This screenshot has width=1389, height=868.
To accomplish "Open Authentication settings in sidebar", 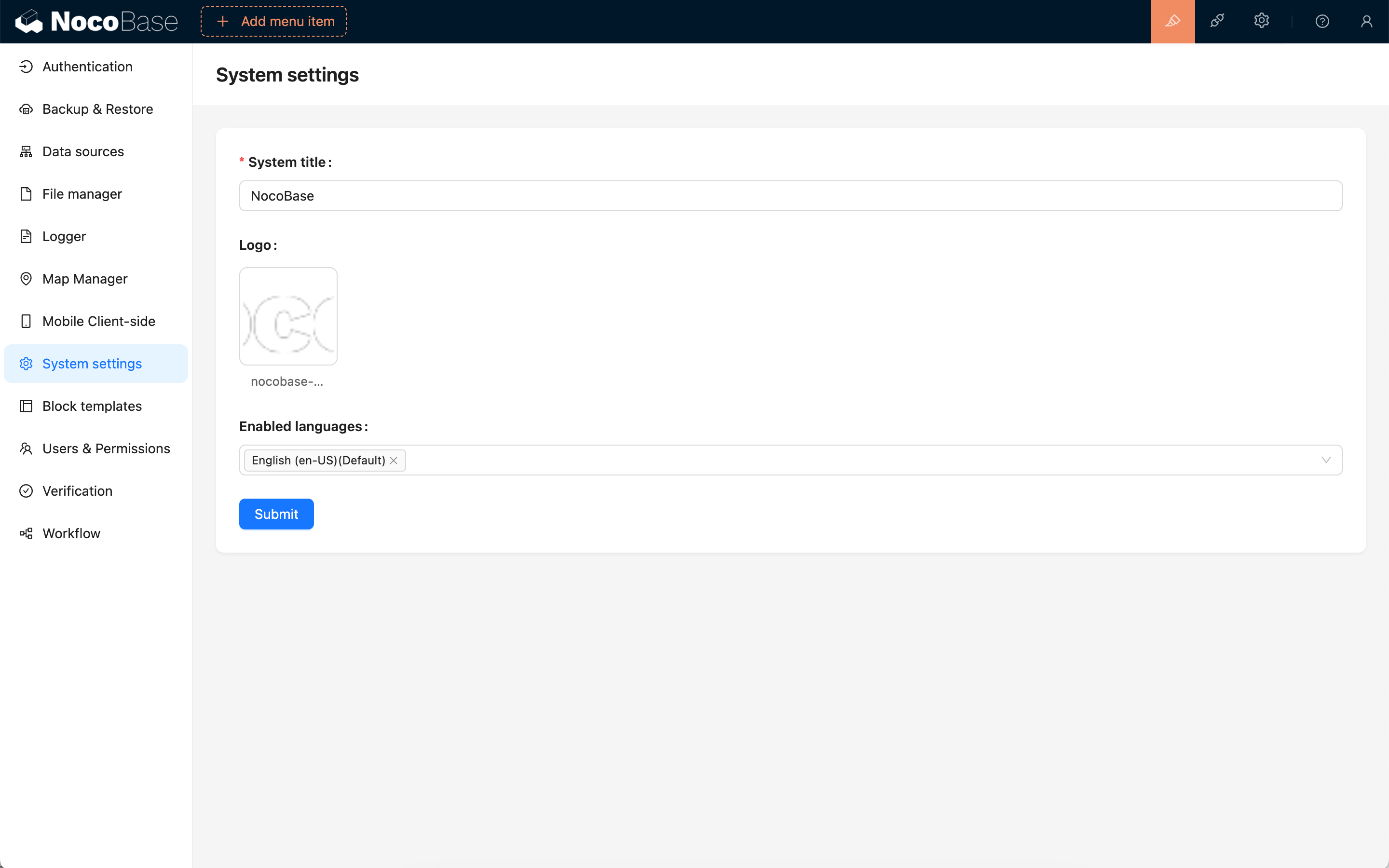I will 87,67.
